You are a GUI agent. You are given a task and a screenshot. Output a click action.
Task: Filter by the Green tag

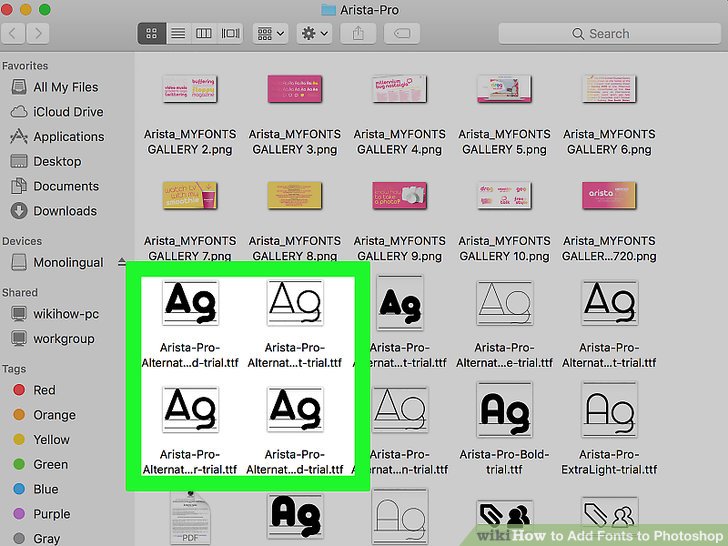pos(41,464)
